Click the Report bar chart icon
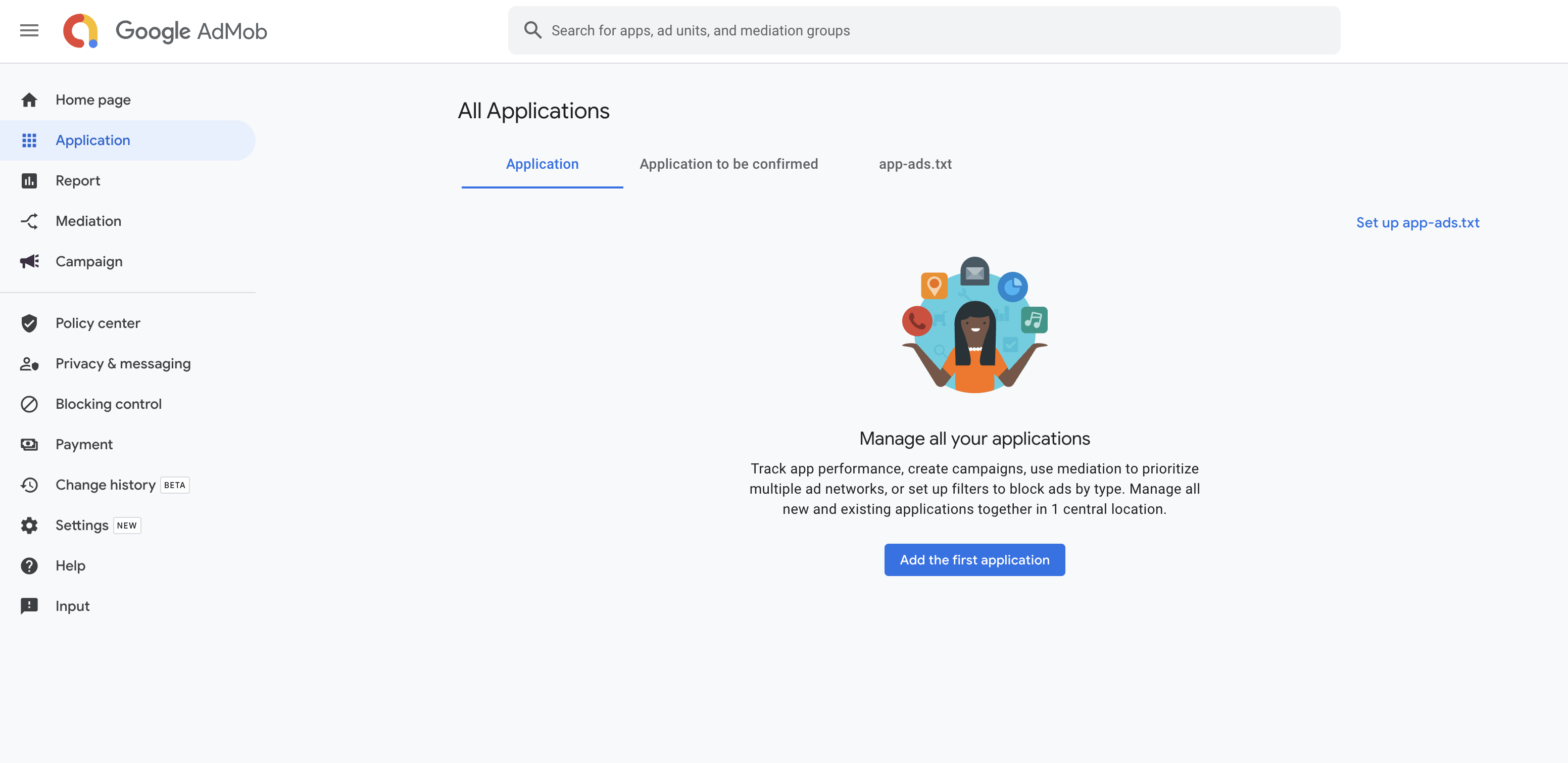Screen dimensions: 1568x763 29,181
